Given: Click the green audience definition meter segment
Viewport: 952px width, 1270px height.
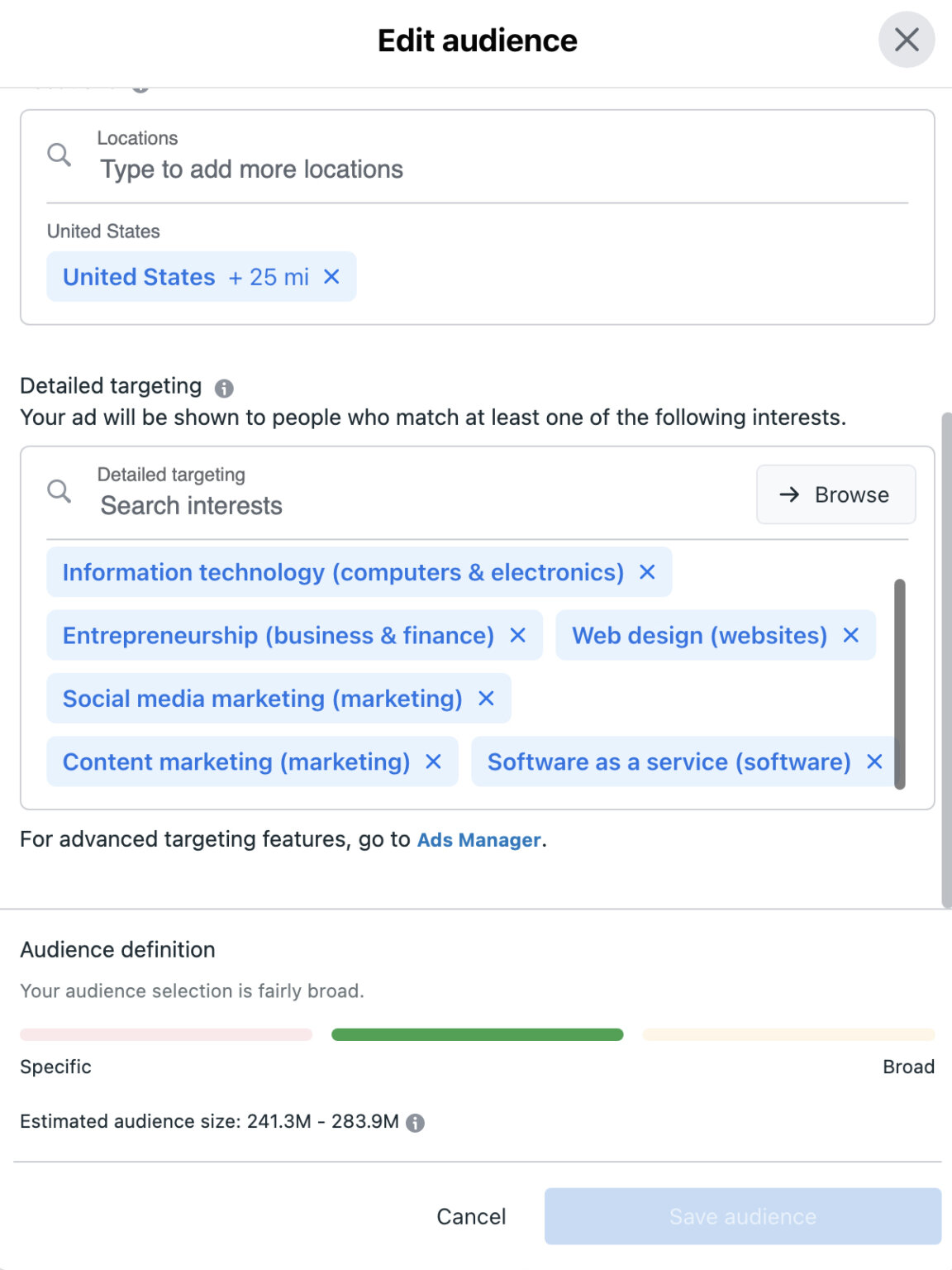Looking at the screenshot, I should coord(476,1034).
